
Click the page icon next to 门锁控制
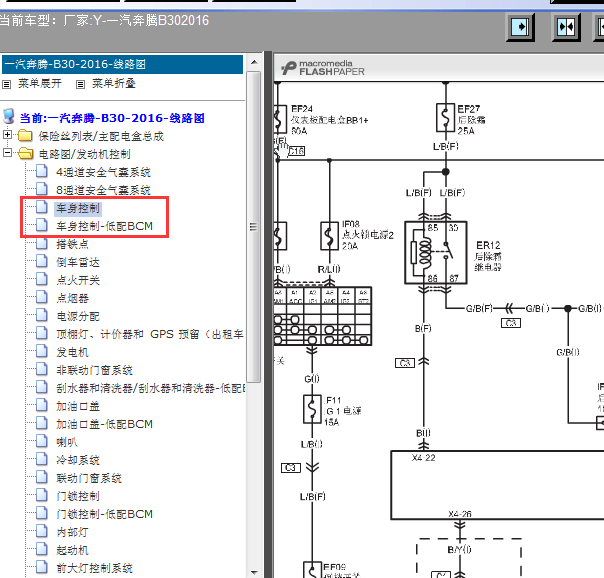(x=42, y=494)
